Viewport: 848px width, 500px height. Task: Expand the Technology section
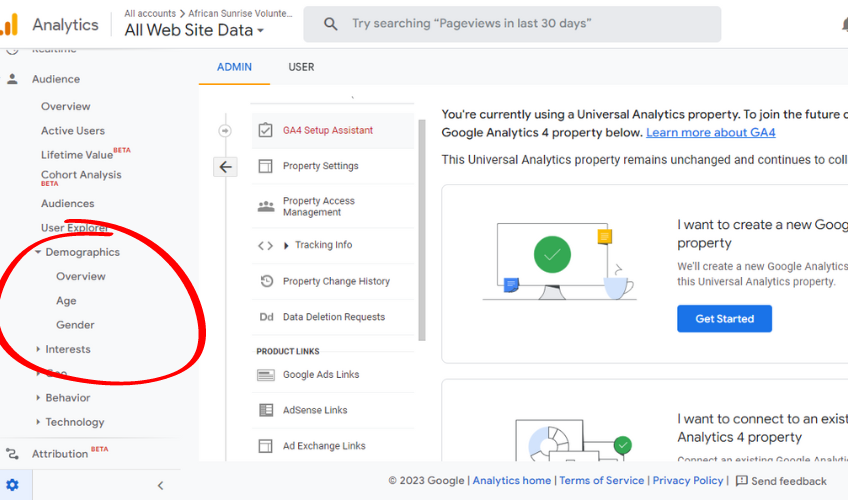click(x=38, y=422)
